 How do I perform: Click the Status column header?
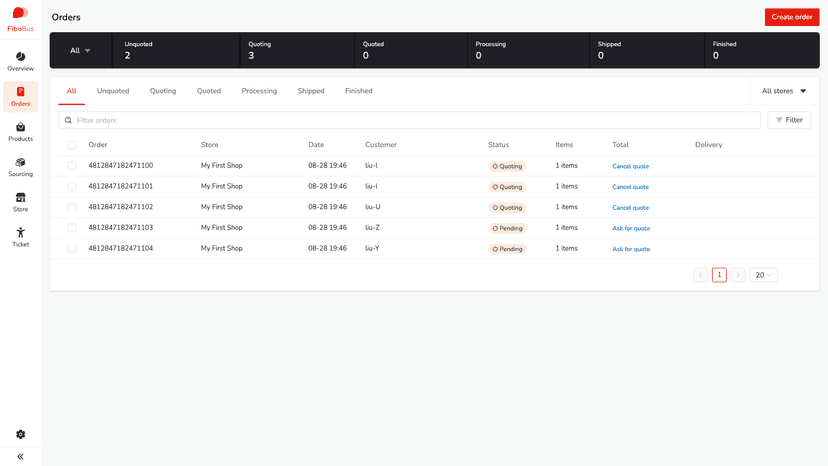(498, 145)
